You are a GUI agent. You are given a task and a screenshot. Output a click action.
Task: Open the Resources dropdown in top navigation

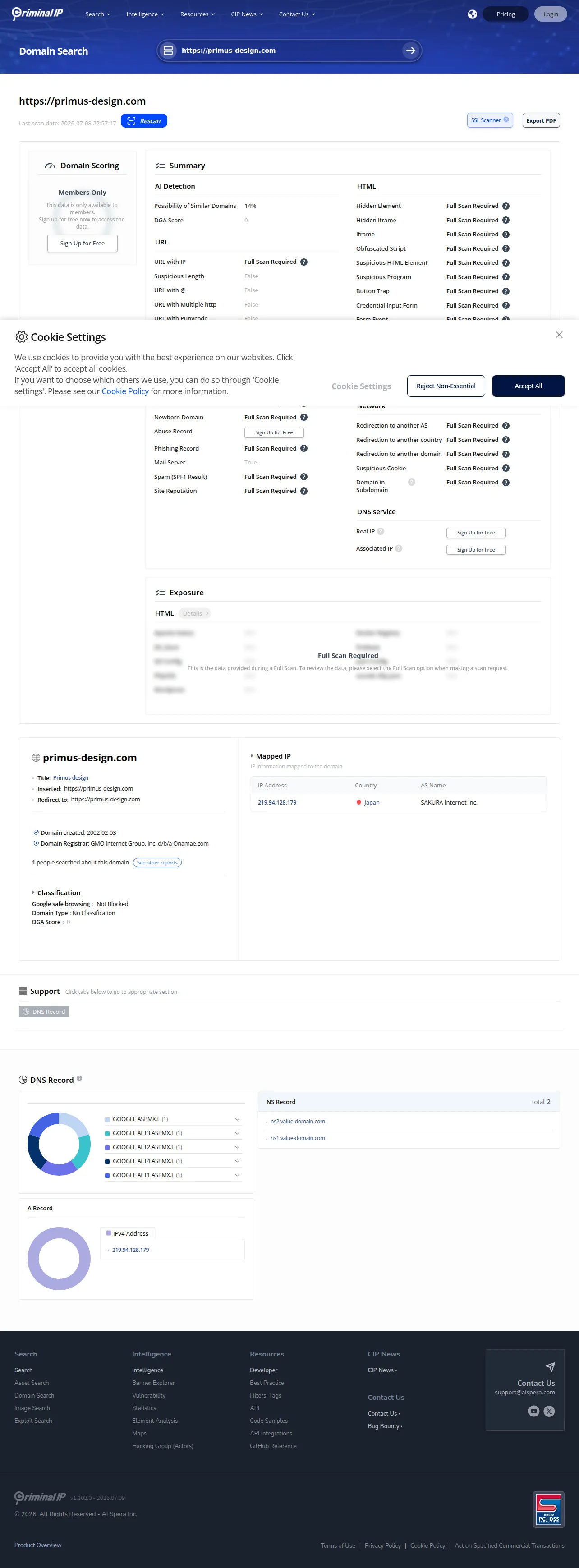(197, 14)
